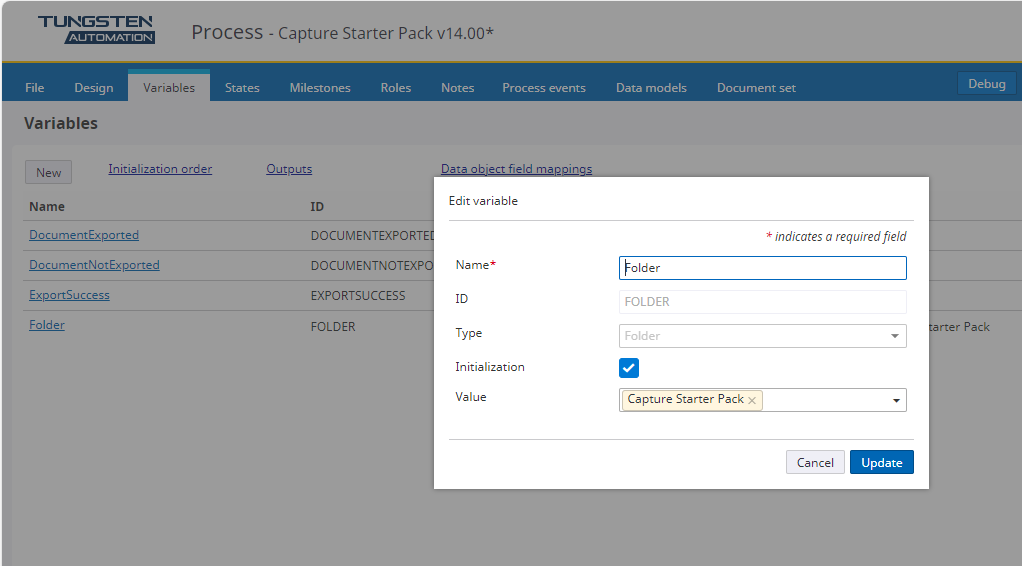The height and width of the screenshot is (566, 1022).
Task: Click the Tungsten Automation logo
Action: coord(96,29)
